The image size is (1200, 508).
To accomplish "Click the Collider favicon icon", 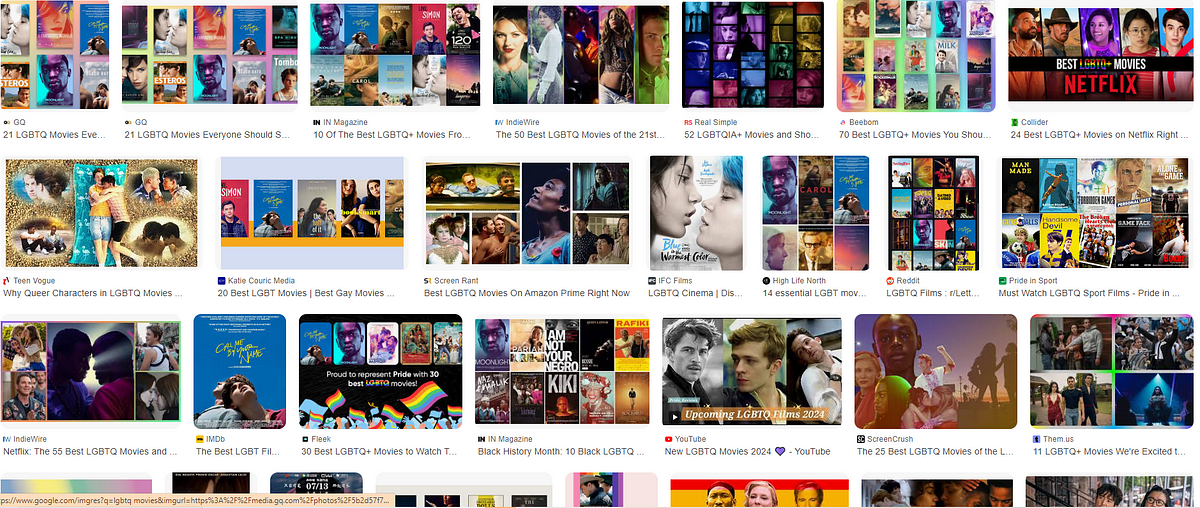I will click(x=1013, y=122).
